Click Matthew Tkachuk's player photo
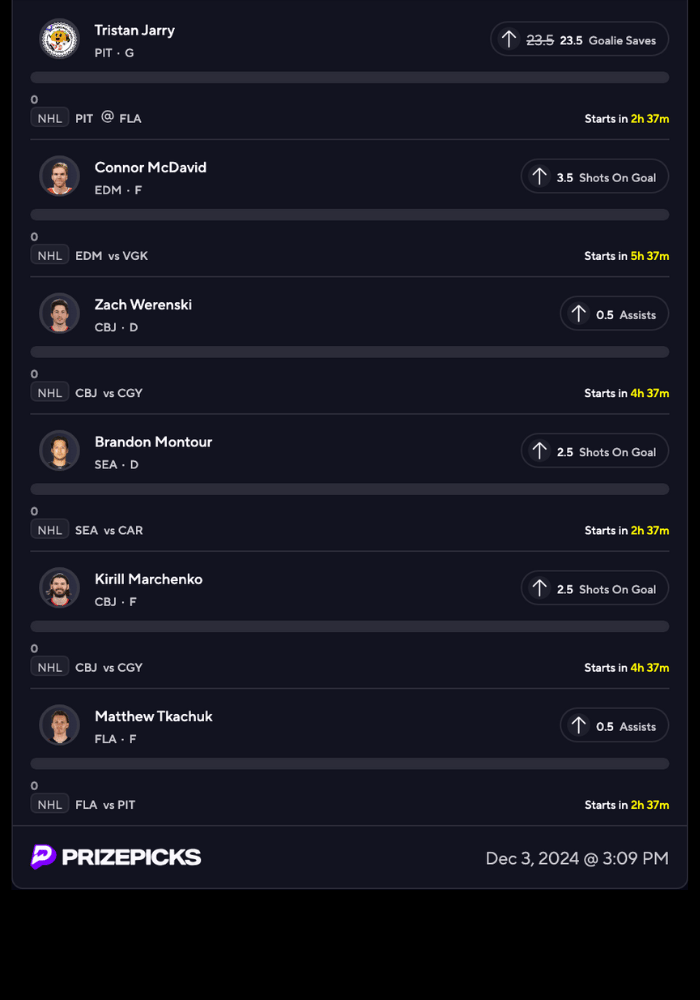 click(x=59, y=724)
